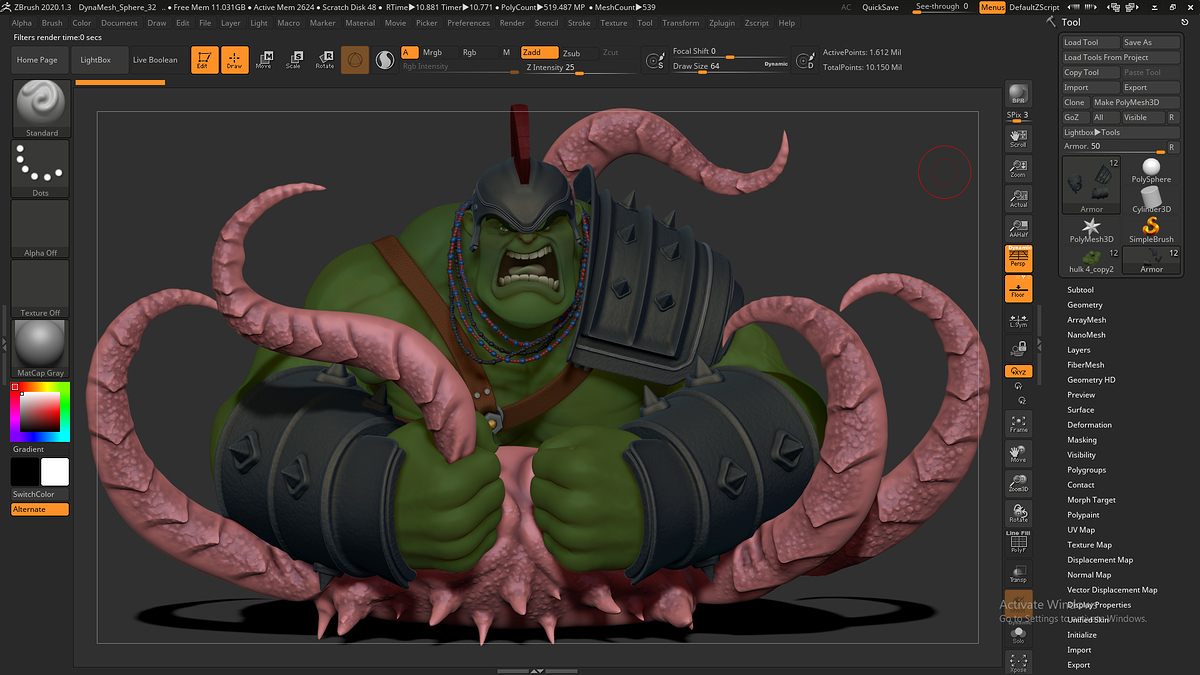Toggle L.Sym local symmetry
Viewport: 1200px width, 675px height.
1018,320
